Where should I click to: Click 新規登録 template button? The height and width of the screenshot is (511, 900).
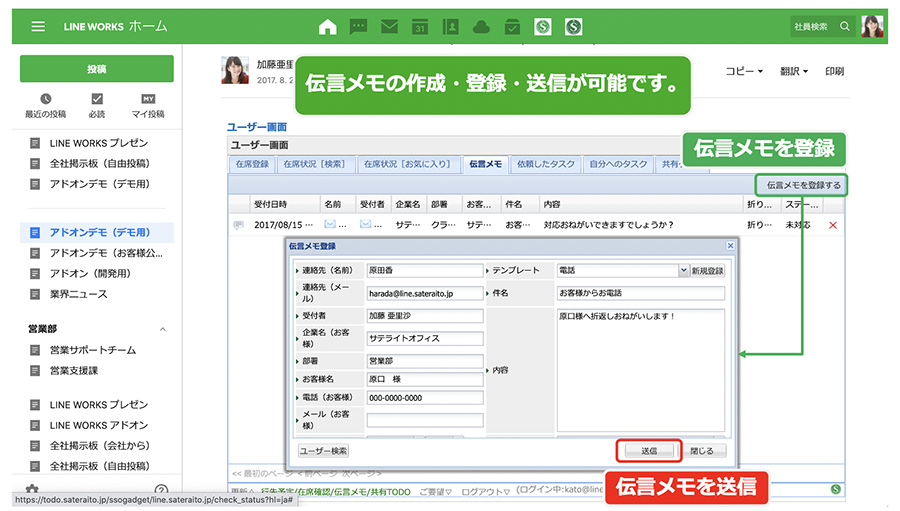click(x=707, y=271)
